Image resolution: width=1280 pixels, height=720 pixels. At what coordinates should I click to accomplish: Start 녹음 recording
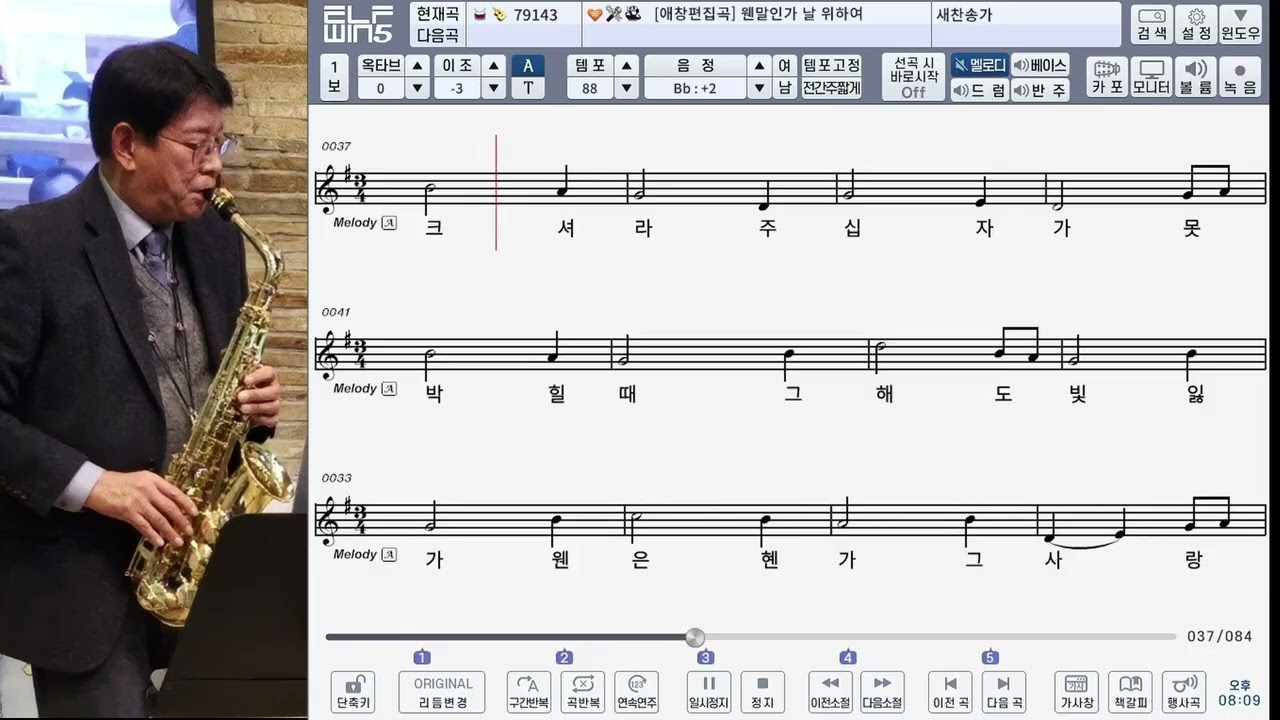(1240, 77)
